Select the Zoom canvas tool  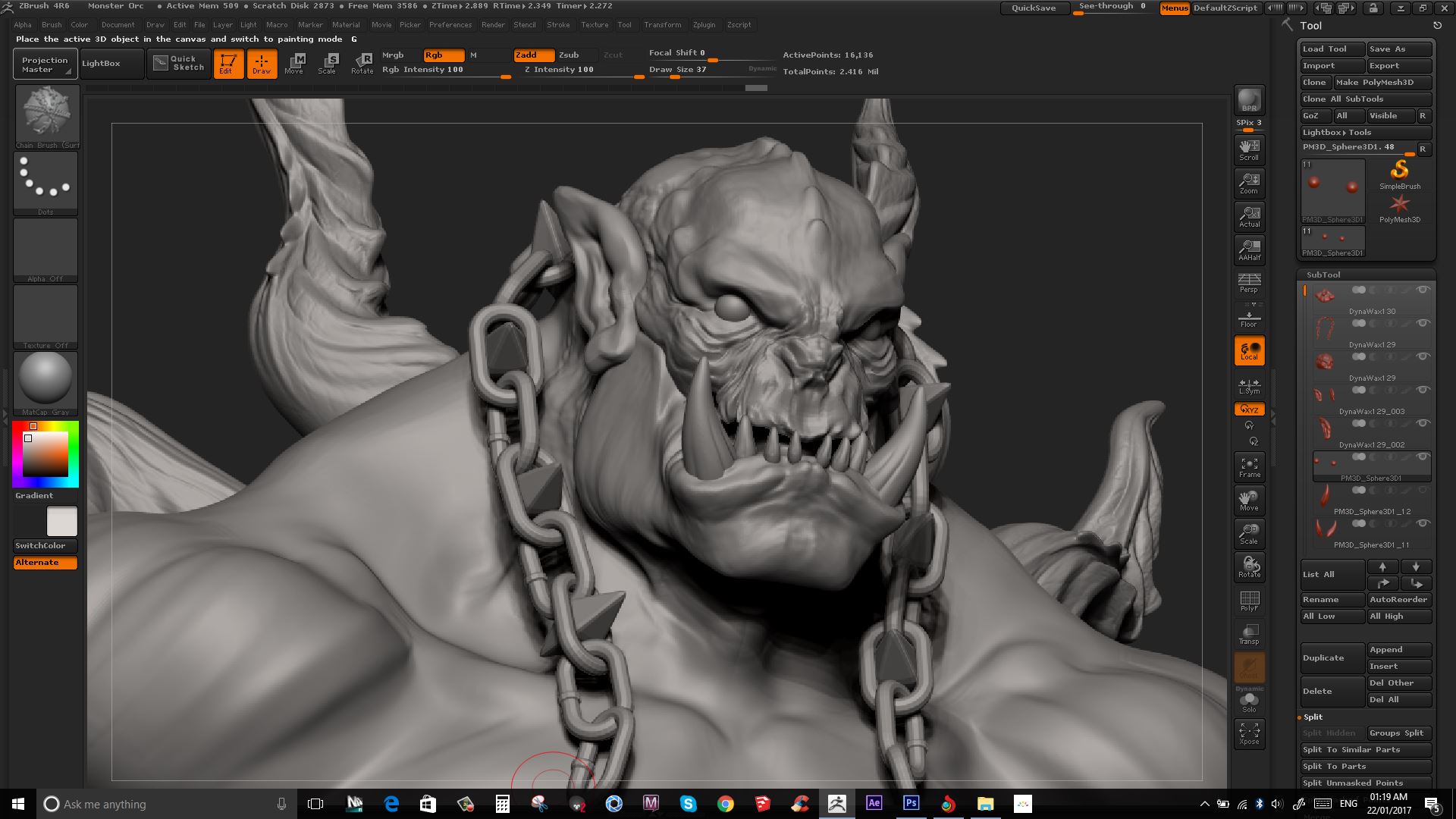1249,183
